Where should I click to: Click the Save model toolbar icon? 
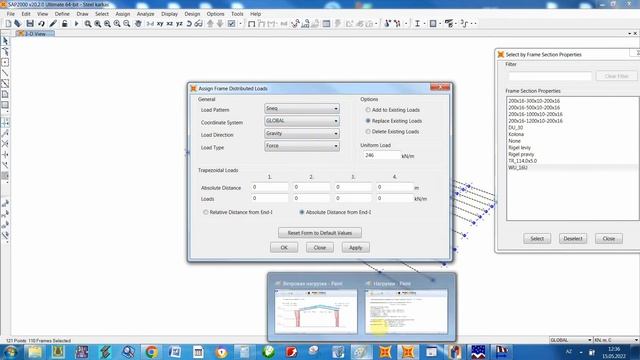point(30,24)
